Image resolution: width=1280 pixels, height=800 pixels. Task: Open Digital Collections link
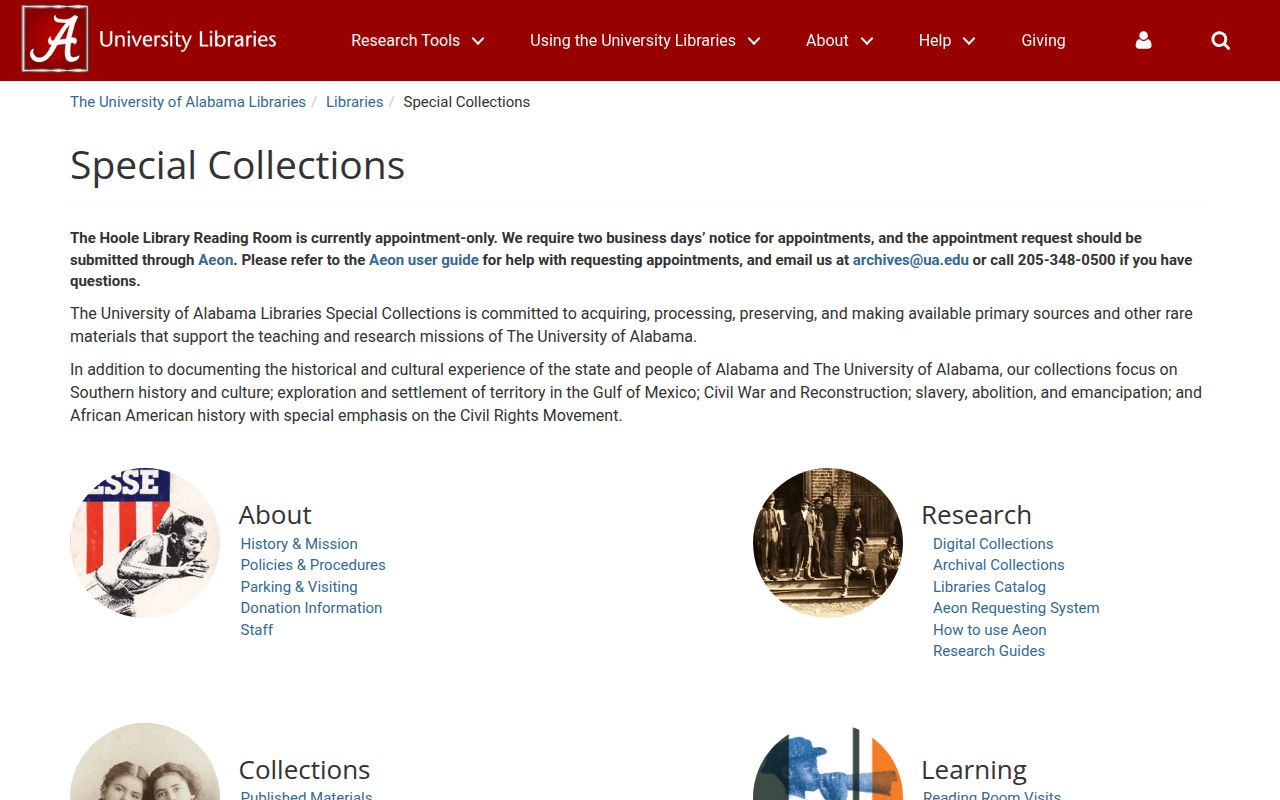(993, 544)
